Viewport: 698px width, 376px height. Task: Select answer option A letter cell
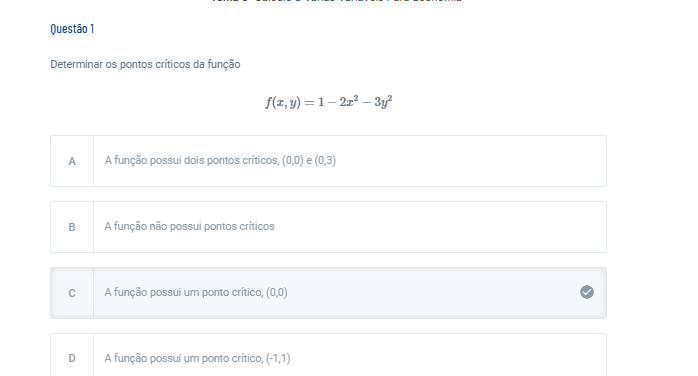(72, 161)
